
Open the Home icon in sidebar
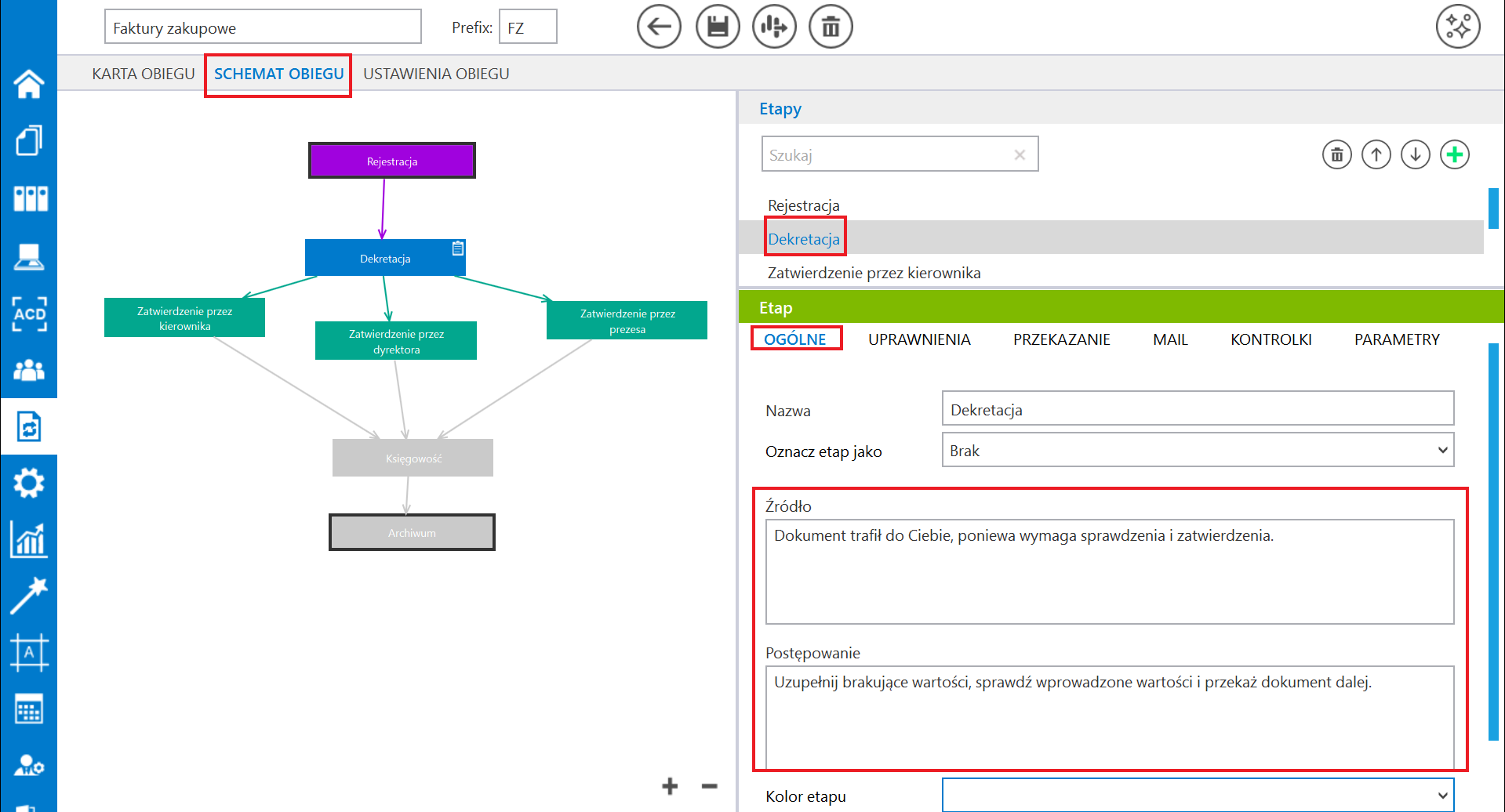29,84
